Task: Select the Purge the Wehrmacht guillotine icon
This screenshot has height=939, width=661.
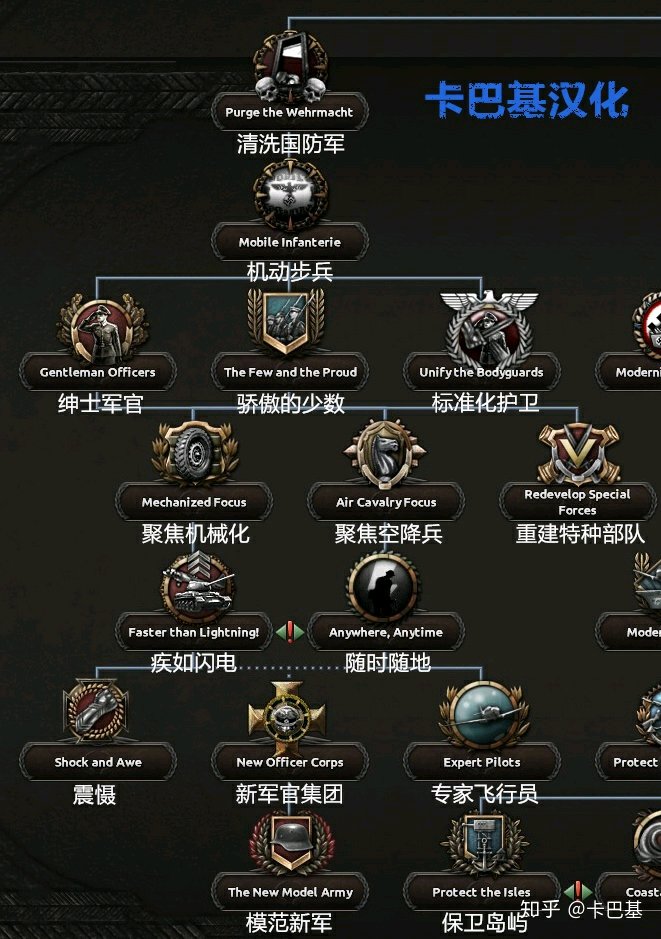Action: pyautogui.click(x=290, y=66)
